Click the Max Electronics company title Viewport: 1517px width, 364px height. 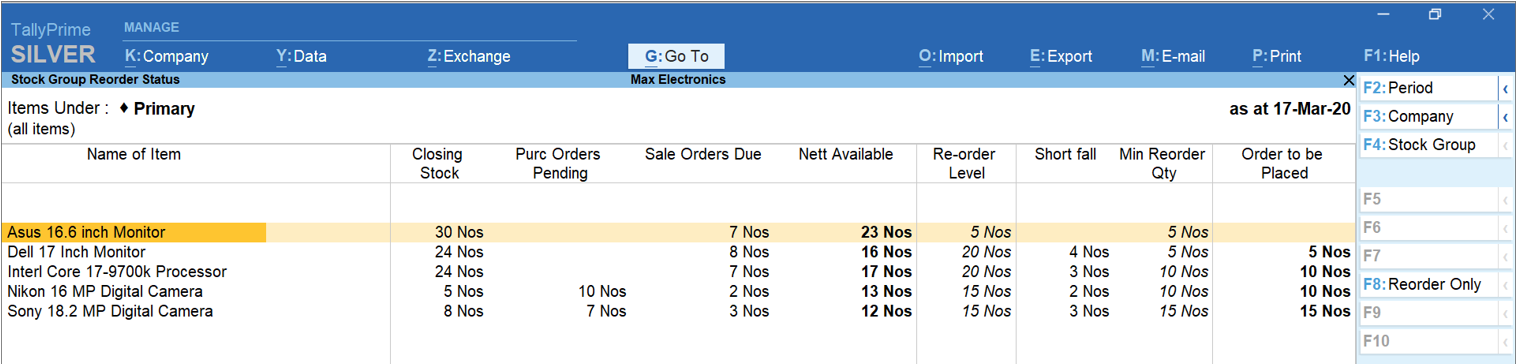pos(678,79)
